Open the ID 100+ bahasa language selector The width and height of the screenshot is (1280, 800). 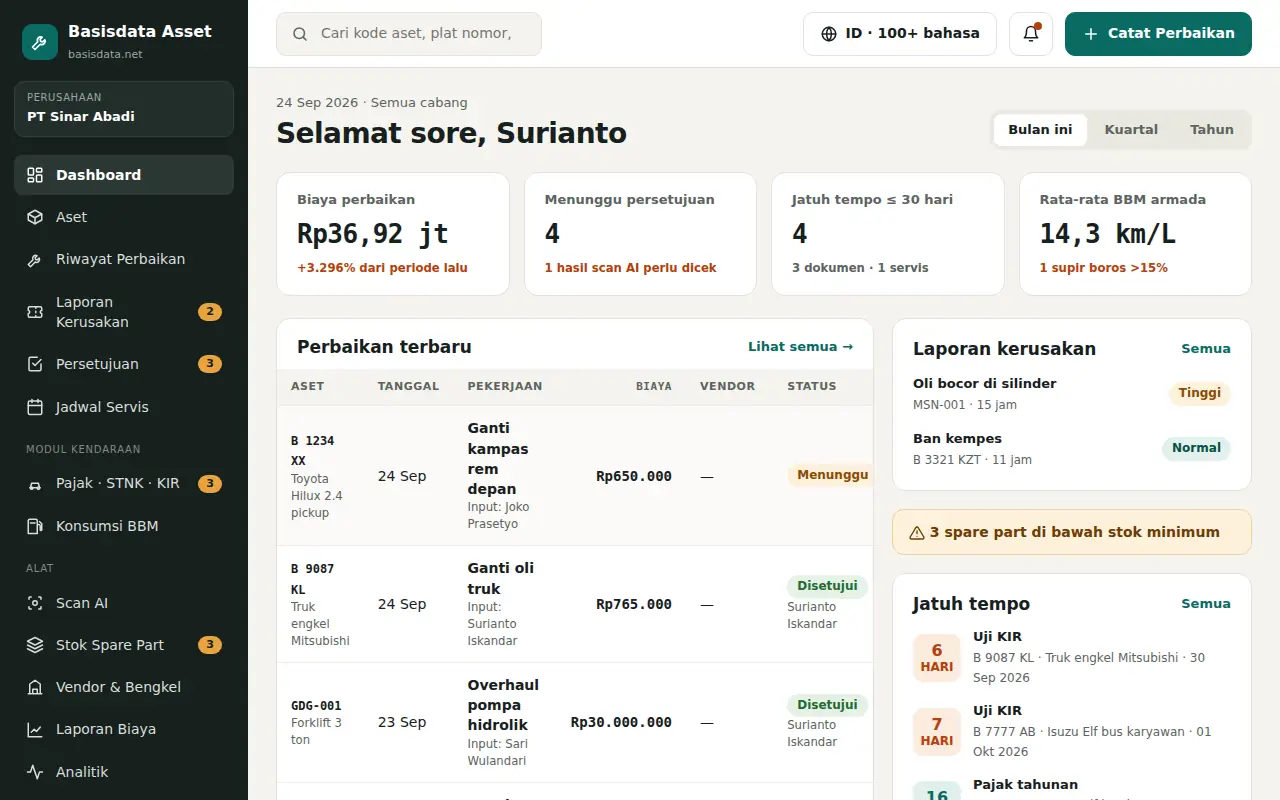tap(900, 34)
